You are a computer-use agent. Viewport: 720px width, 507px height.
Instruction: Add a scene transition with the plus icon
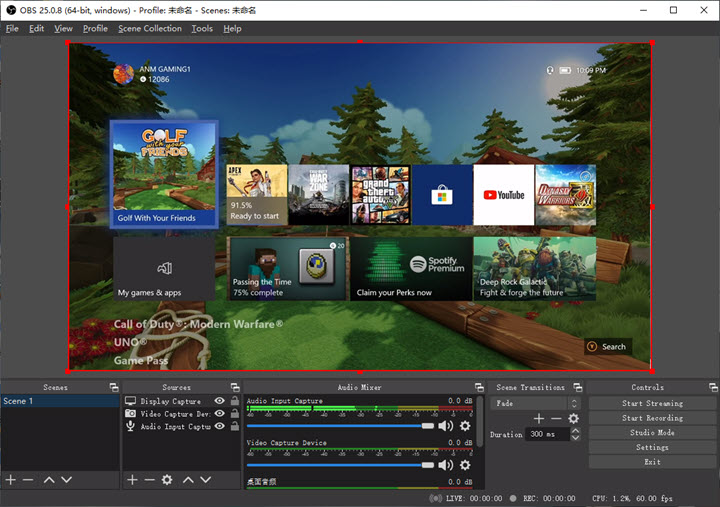[x=538, y=419]
